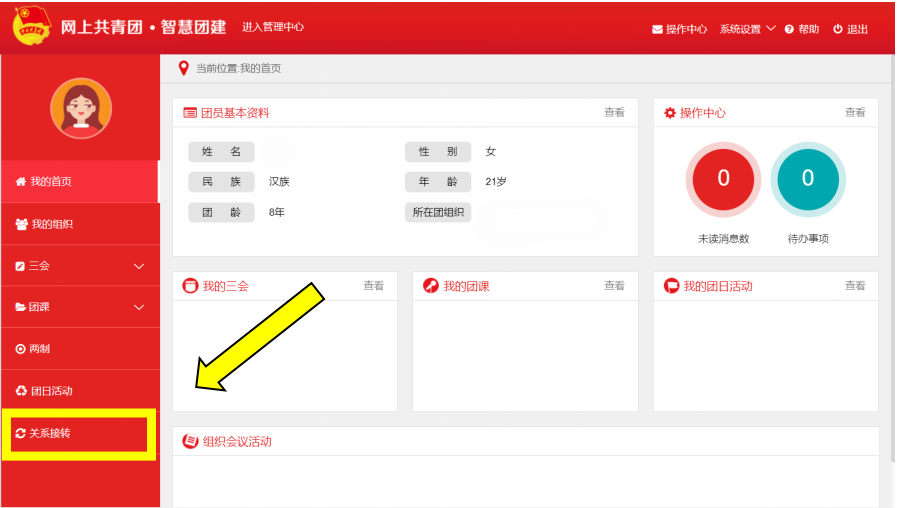Click the user avatar picture

click(x=81, y=108)
